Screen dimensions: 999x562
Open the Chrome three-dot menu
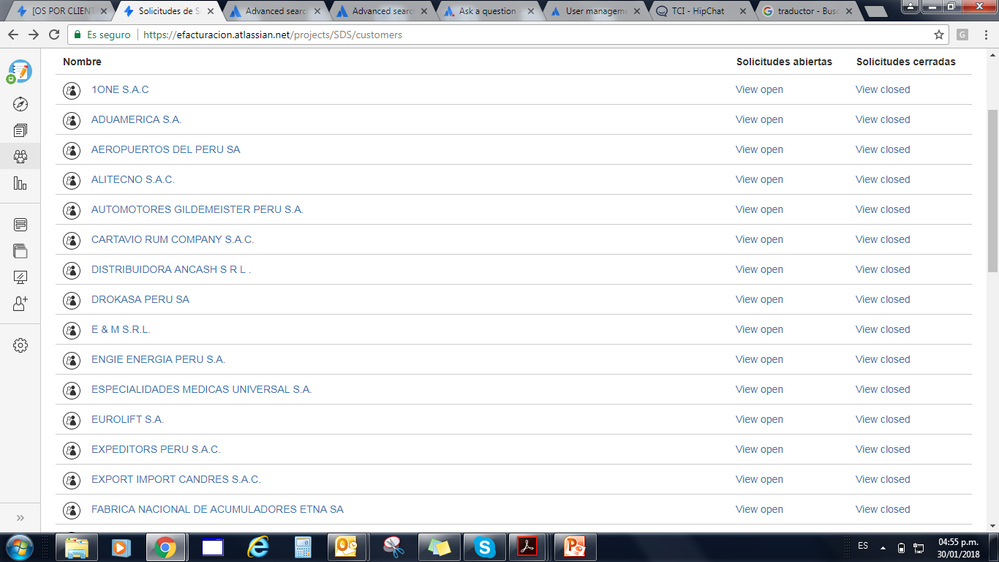click(986, 35)
